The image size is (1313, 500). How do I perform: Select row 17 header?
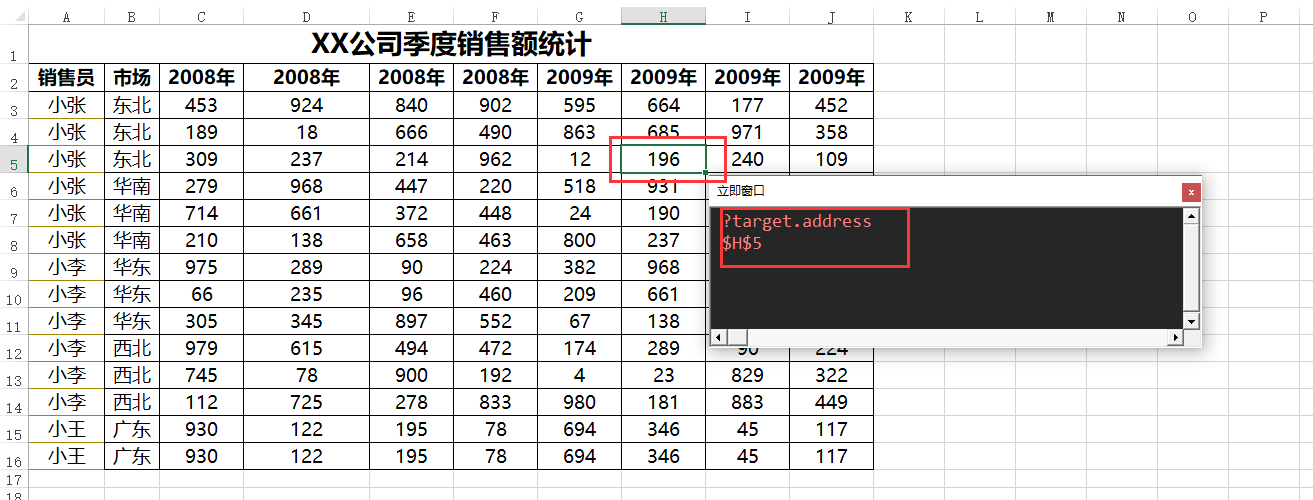(14, 480)
